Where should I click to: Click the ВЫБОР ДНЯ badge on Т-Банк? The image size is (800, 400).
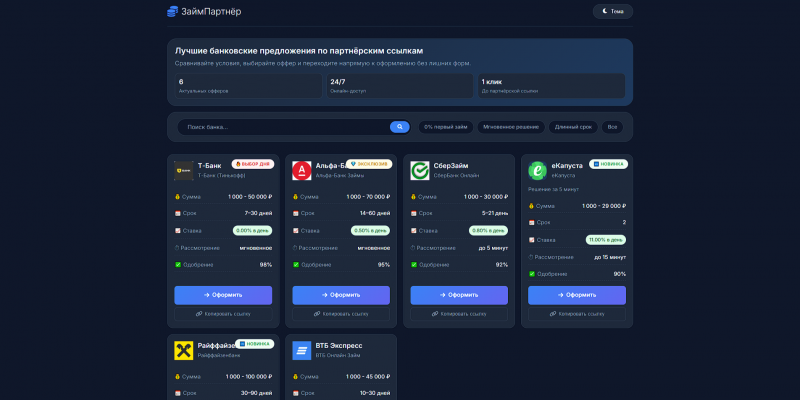tap(253, 164)
